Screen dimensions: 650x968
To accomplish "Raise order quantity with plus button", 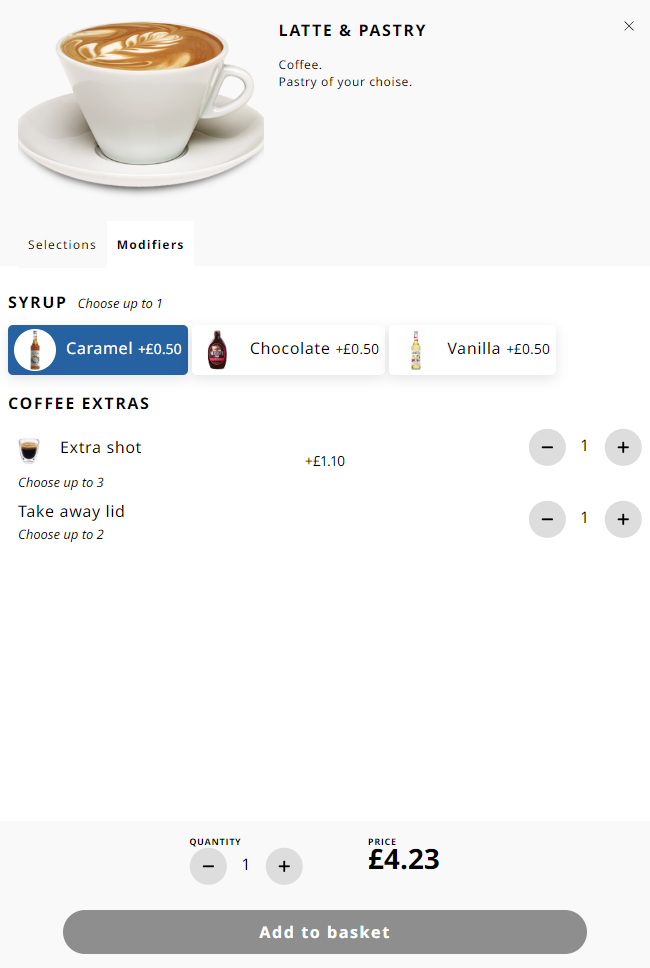I will (284, 866).
